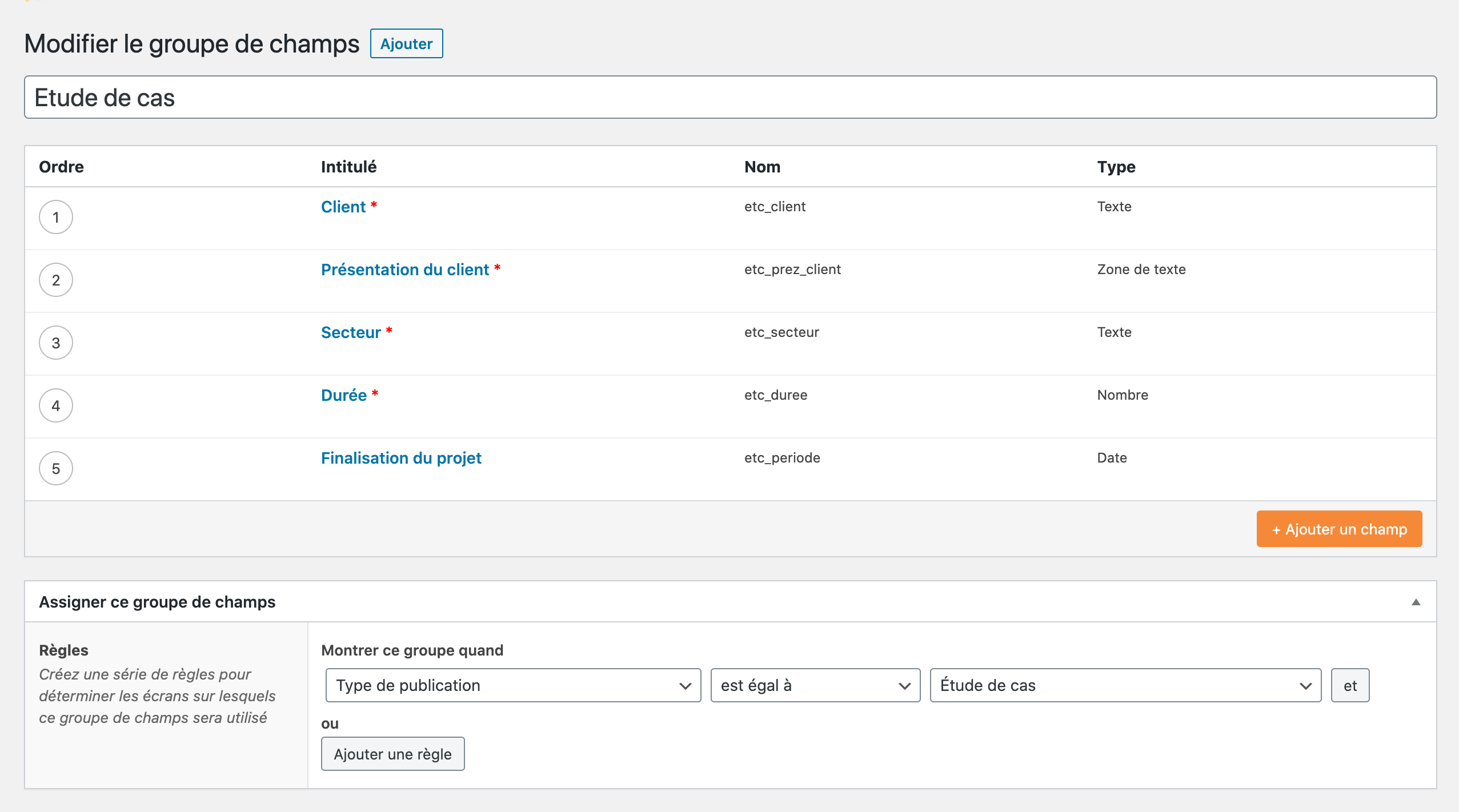
Task: Click the 'etc_secteur' name cell
Action: tap(781, 332)
